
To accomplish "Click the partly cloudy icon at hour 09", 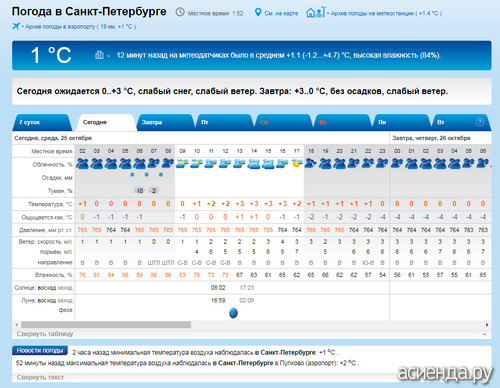I will coord(182,164).
